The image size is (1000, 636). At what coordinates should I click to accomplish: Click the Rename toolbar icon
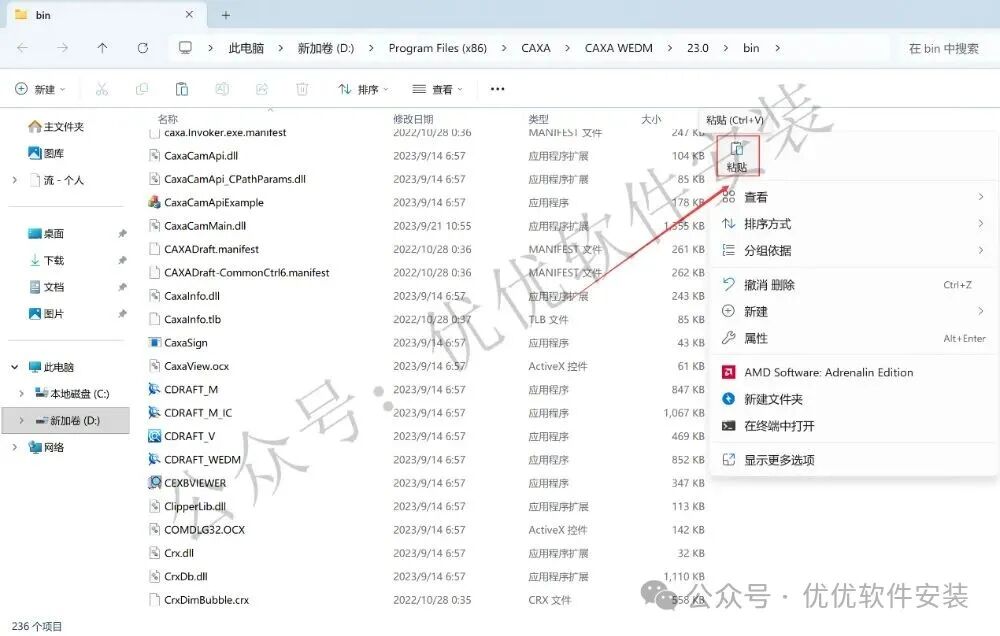click(x=222, y=89)
